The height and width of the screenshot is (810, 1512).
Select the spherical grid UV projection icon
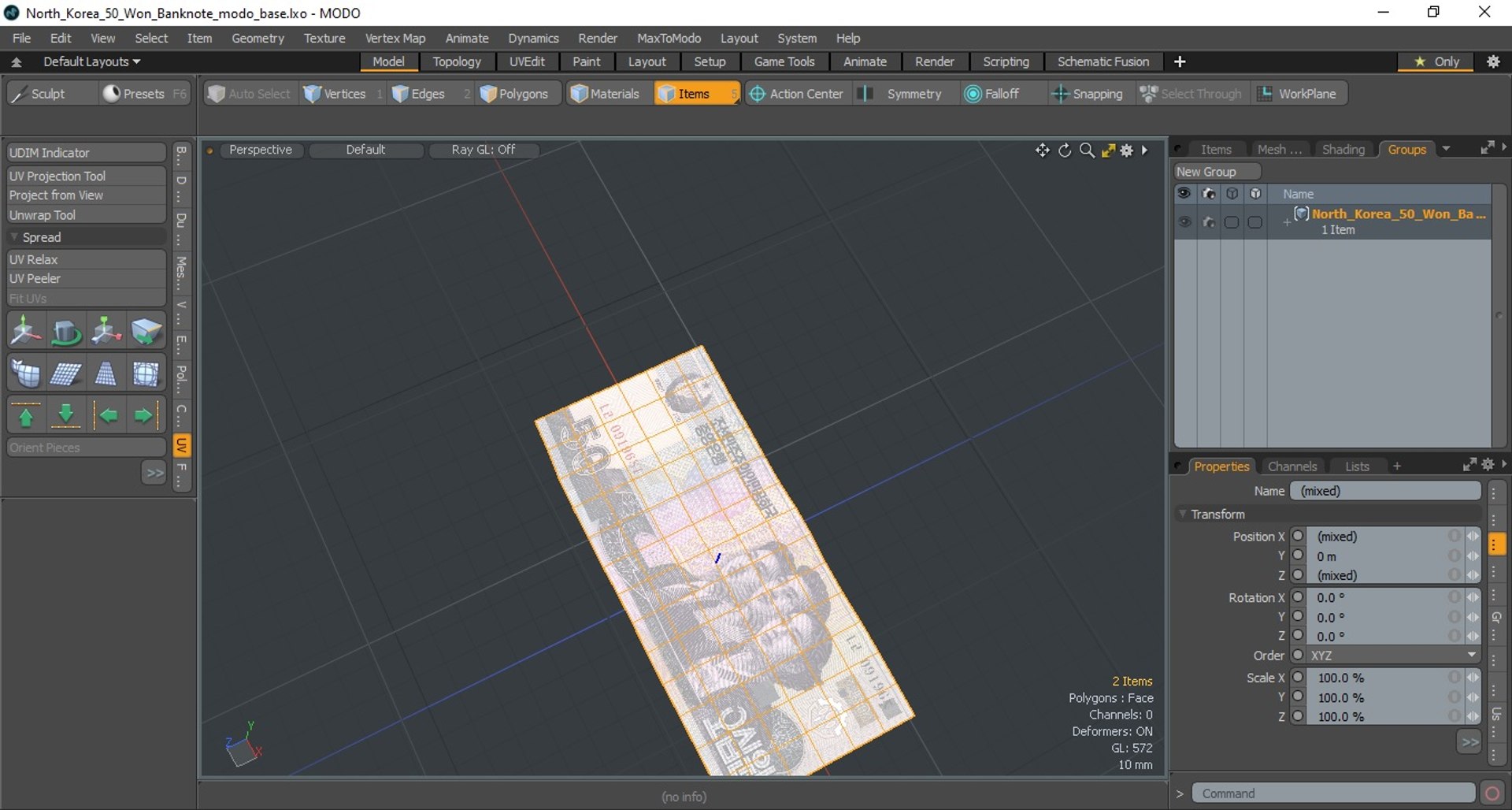tap(146, 373)
